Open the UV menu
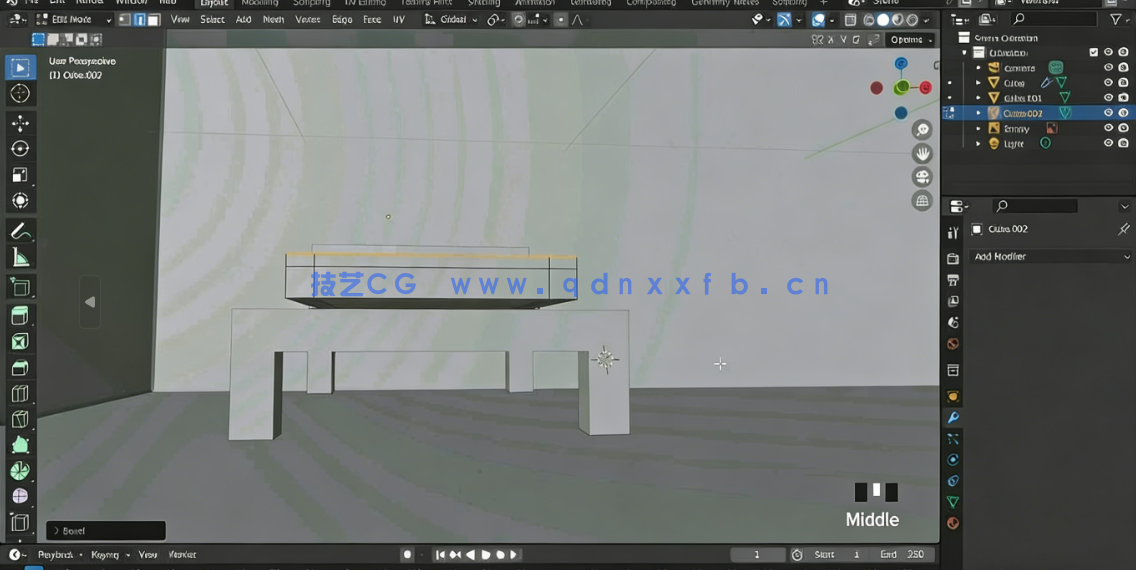1136x570 pixels. coord(398,20)
